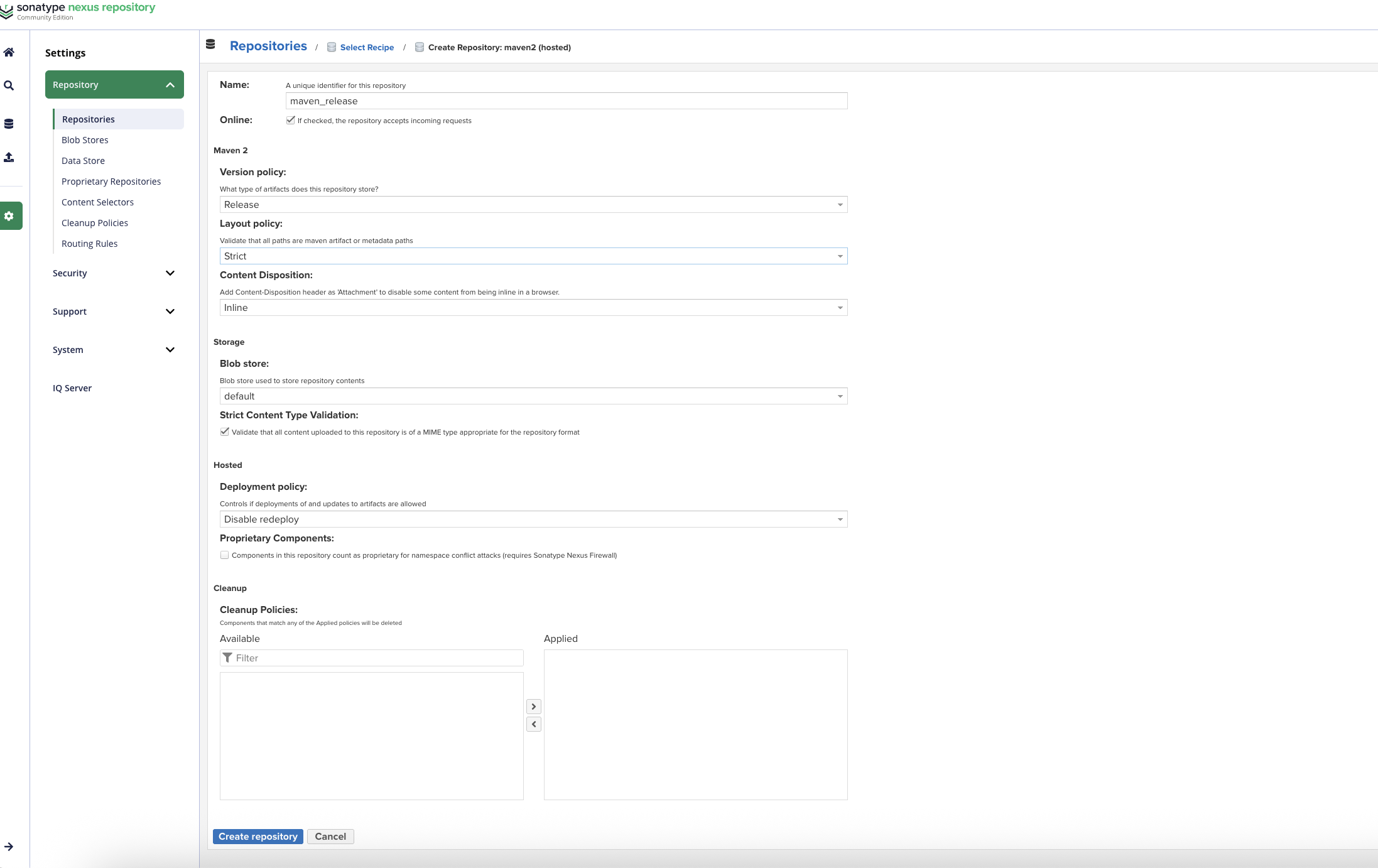Click the upload icon in sidebar
1378x868 pixels.
[9, 157]
